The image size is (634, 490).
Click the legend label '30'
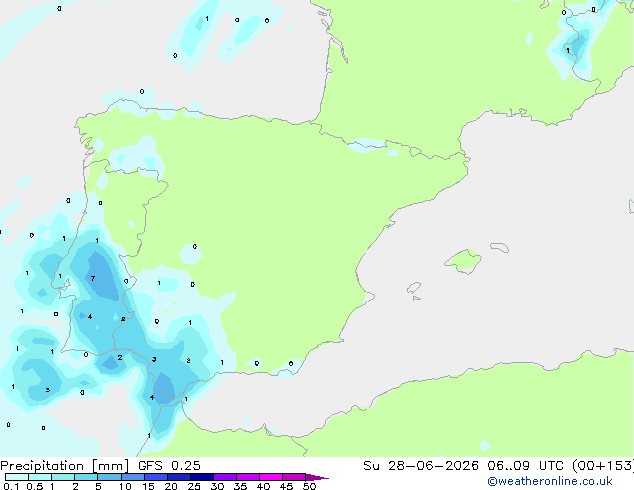click(217, 486)
